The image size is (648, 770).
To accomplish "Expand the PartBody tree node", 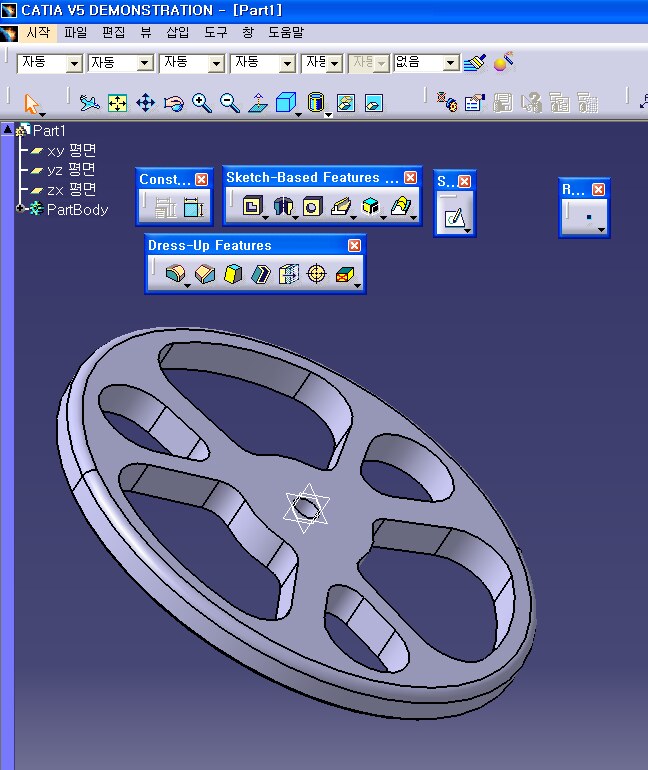I will 21,209.
